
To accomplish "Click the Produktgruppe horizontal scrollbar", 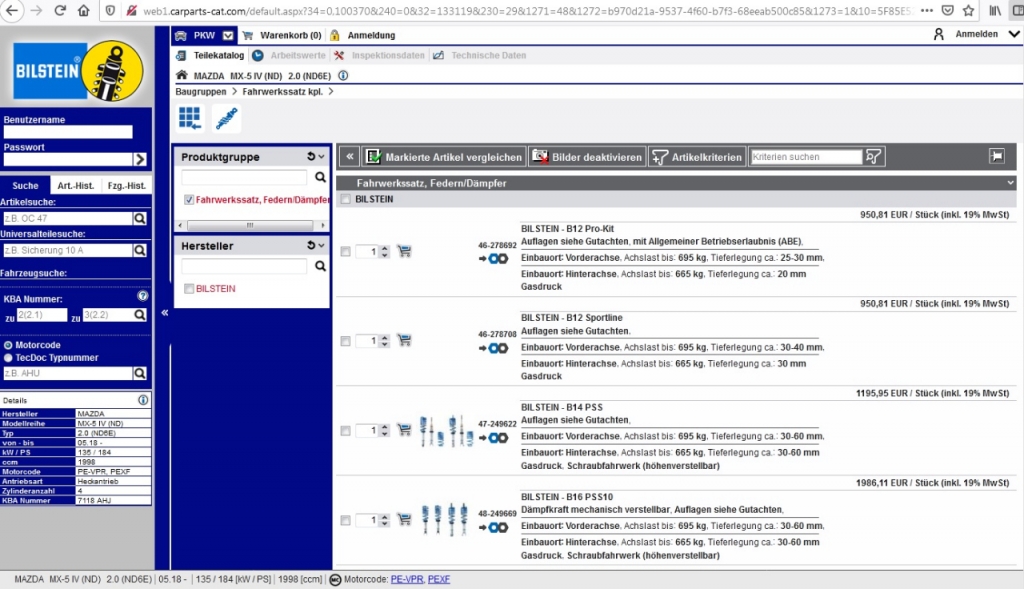I will pyautogui.click(x=251, y=225).
